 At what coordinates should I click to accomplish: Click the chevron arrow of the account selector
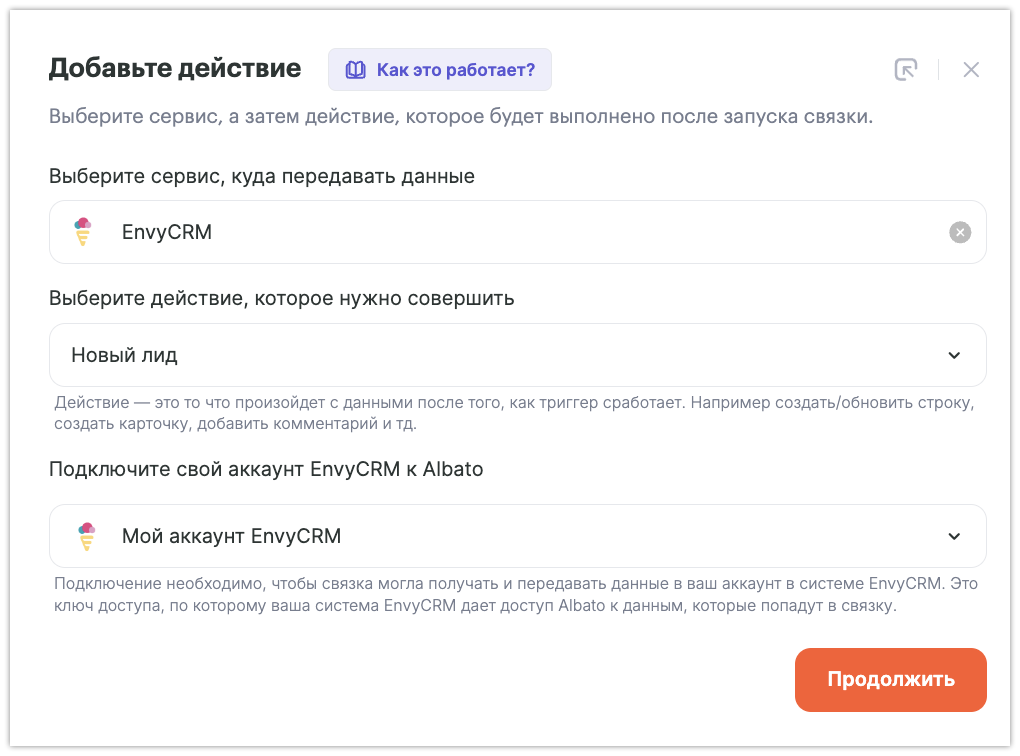[954, 536]
